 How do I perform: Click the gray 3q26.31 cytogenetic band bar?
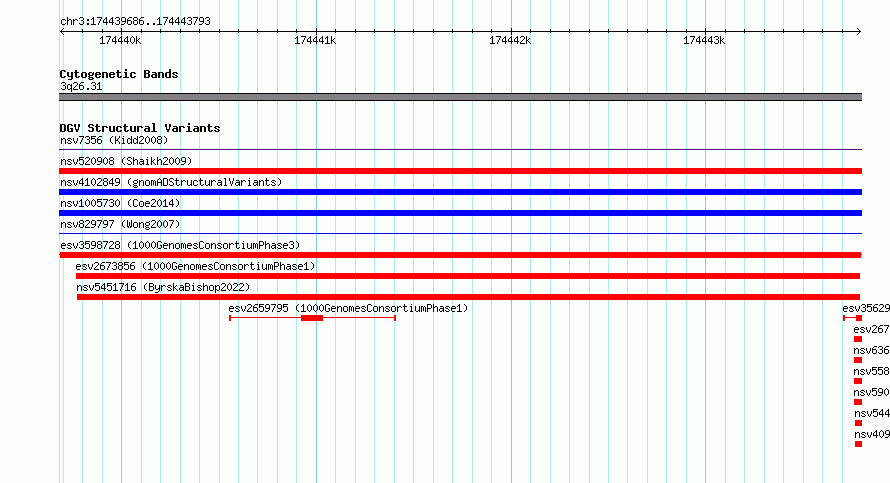460,97
